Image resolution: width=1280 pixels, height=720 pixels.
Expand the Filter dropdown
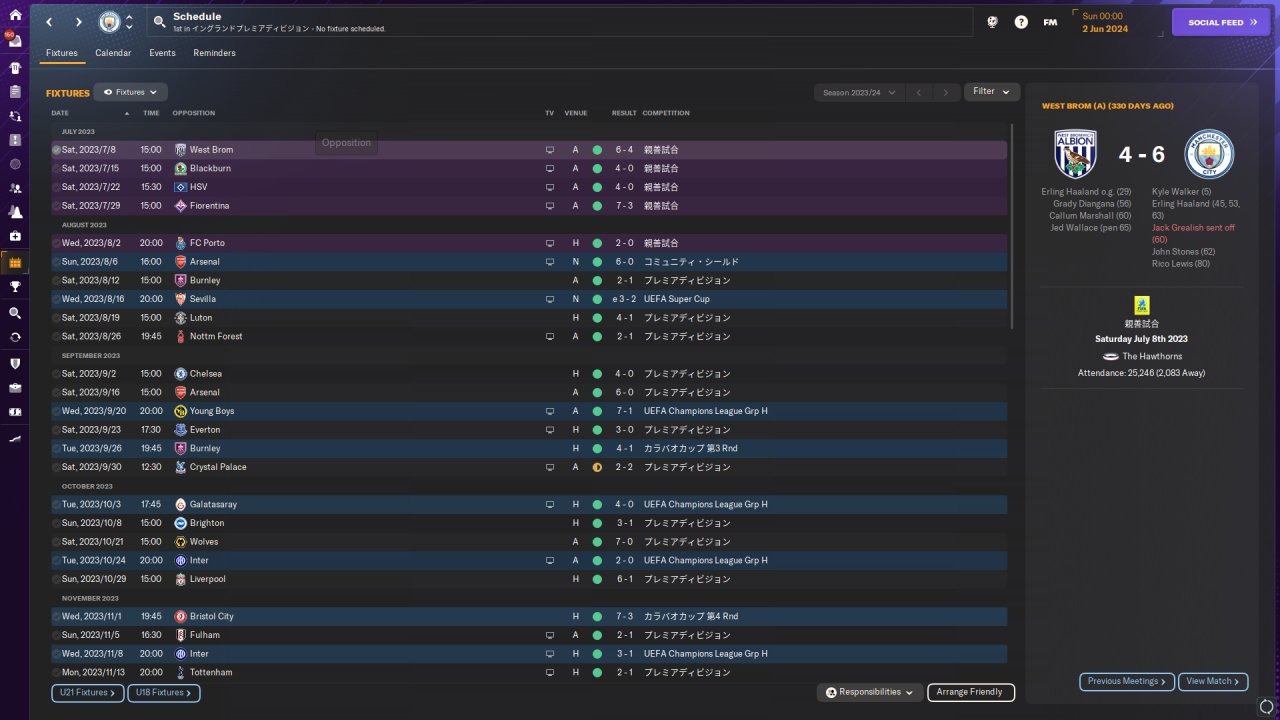[x=992, y=92]
